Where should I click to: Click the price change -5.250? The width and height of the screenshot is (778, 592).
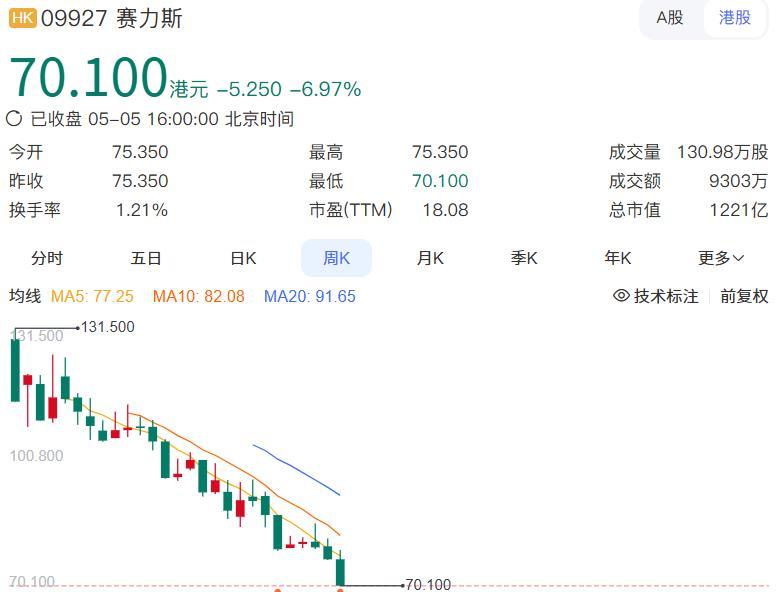250,89
